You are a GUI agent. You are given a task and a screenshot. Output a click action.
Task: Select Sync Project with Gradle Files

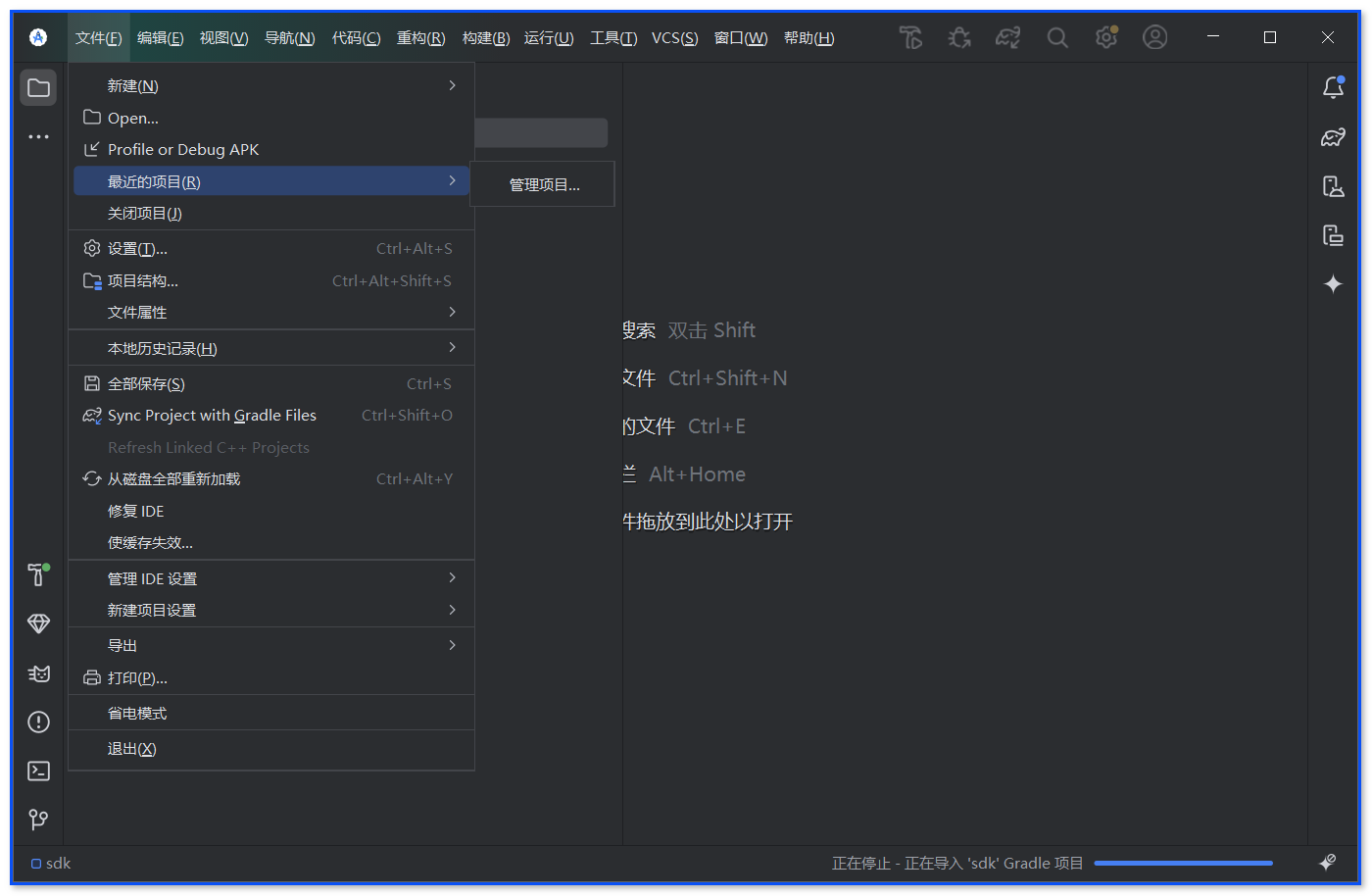271,416
